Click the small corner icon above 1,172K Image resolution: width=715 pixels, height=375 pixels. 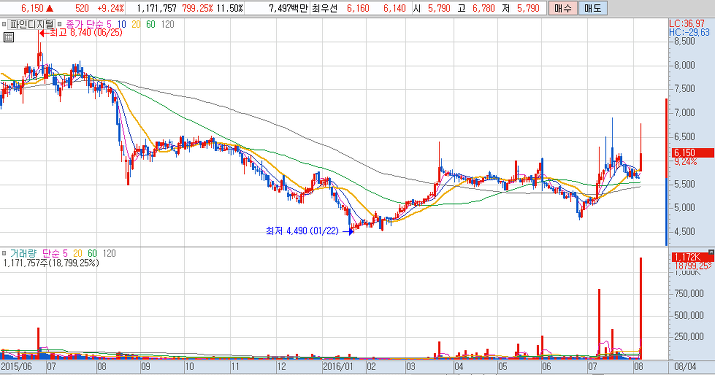coord(711,252)
